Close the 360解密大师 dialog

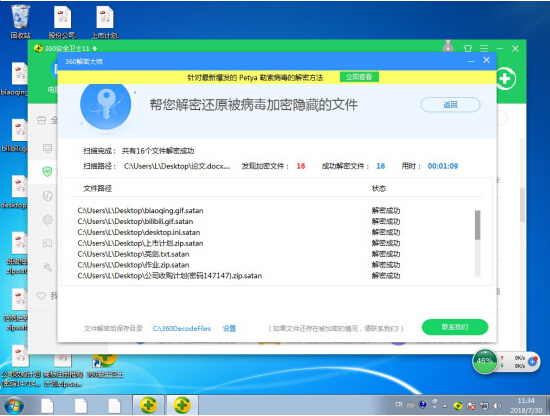tap(487, 60)
